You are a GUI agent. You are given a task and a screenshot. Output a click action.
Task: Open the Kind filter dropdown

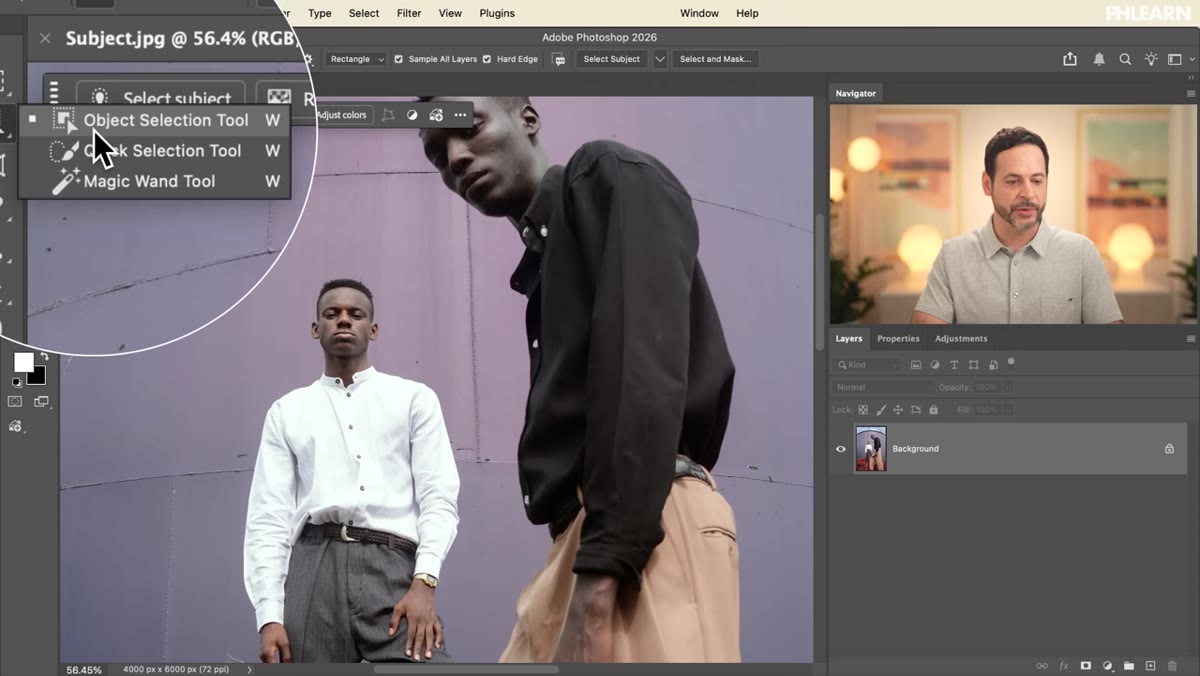pos(868,365)
